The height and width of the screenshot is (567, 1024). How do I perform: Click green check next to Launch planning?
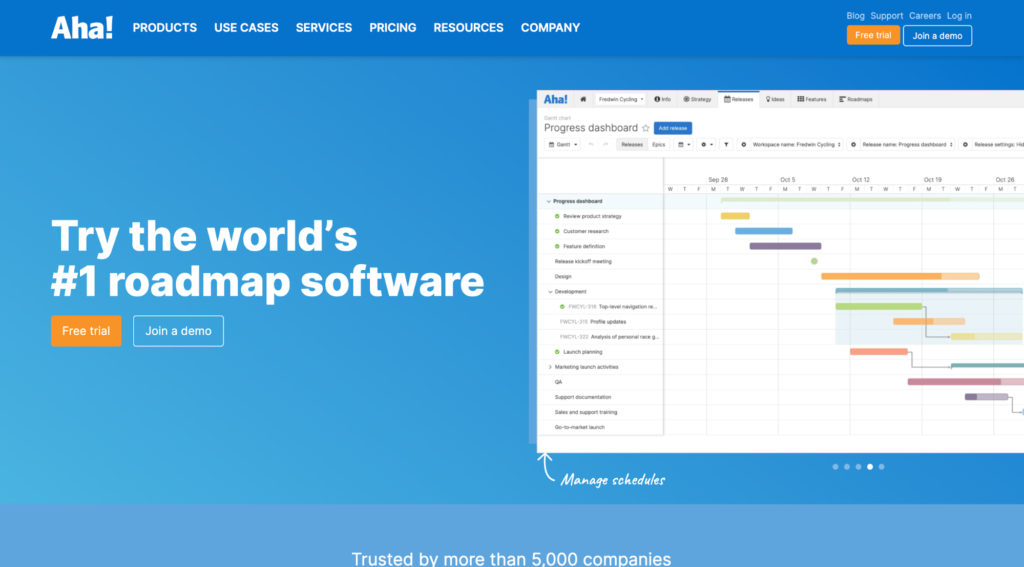[557, 352]
